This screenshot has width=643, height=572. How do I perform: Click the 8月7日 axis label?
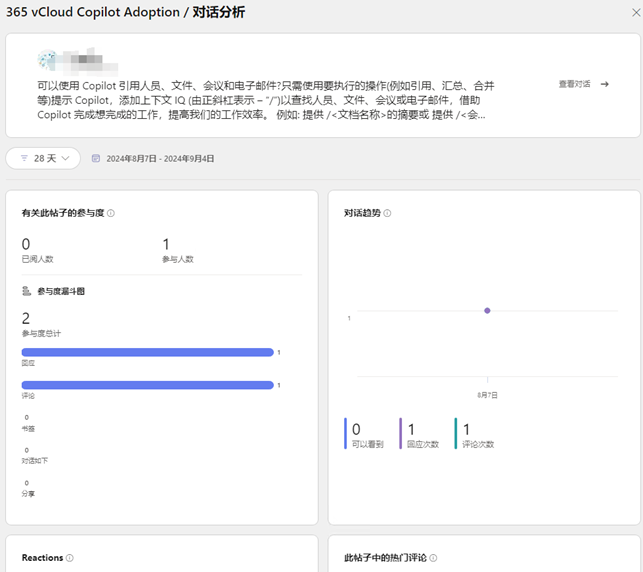point(487,395)
